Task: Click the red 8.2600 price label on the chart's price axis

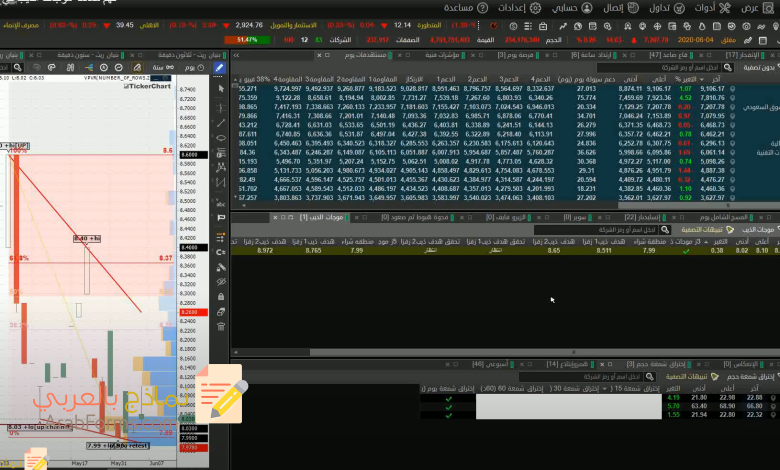Action: point(194,312)
